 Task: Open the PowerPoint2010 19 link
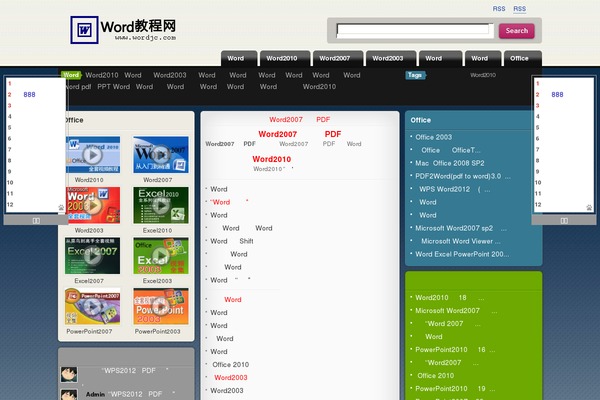(455, 389)
